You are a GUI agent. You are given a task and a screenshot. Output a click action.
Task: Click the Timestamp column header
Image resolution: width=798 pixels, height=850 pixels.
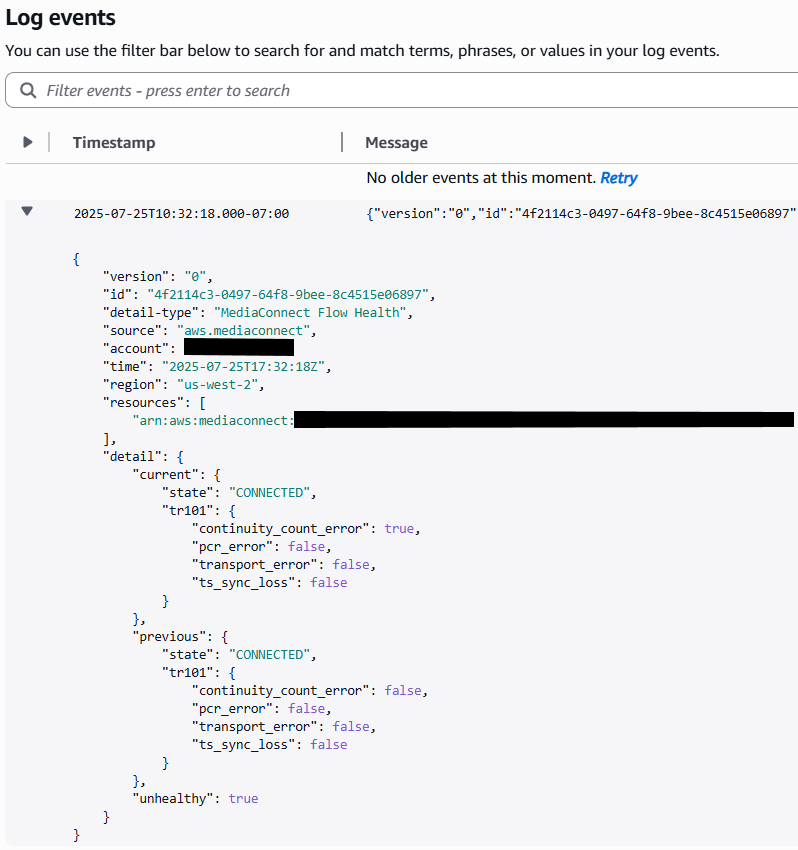pyautogui.click(x=113, y=142)
